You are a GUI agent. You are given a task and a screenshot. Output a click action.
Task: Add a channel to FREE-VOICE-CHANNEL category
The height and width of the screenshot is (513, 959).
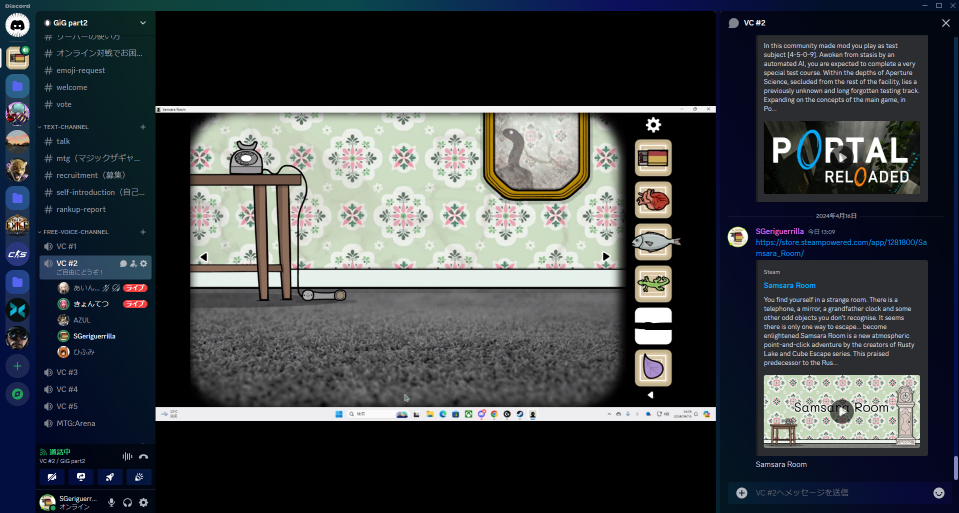[143, 232]
